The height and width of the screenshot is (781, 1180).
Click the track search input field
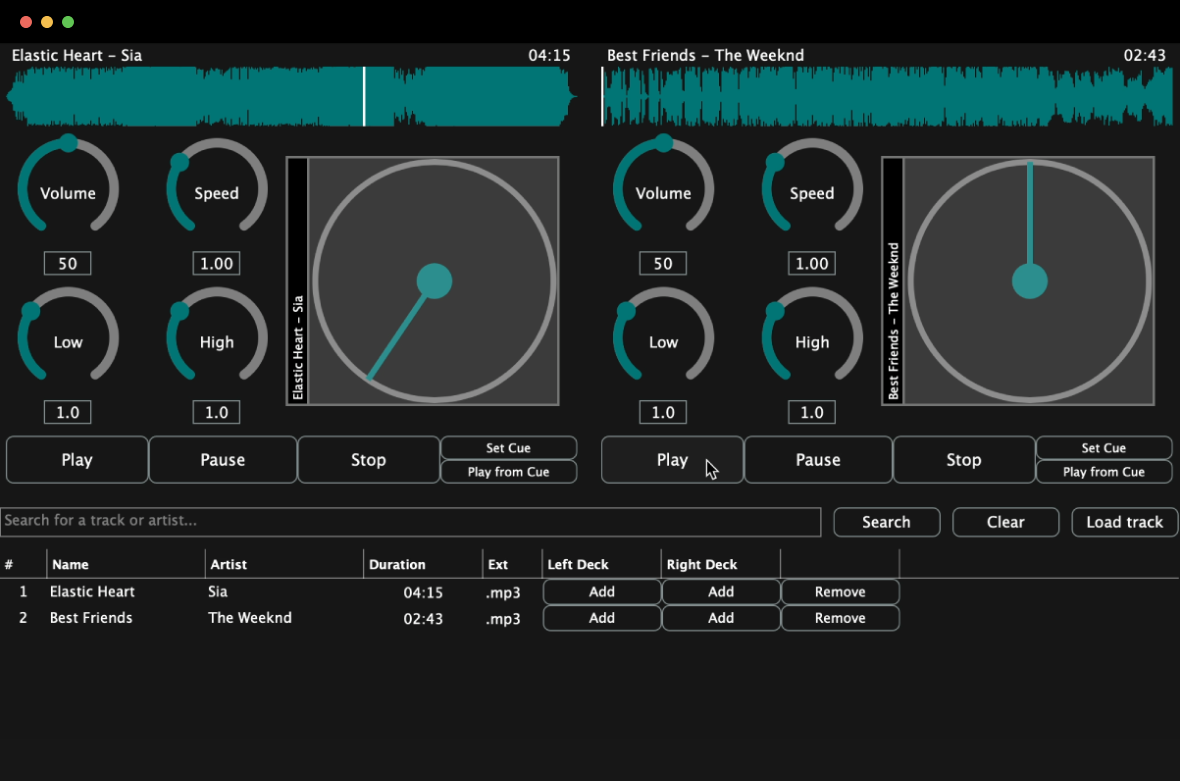coord(410,521)
